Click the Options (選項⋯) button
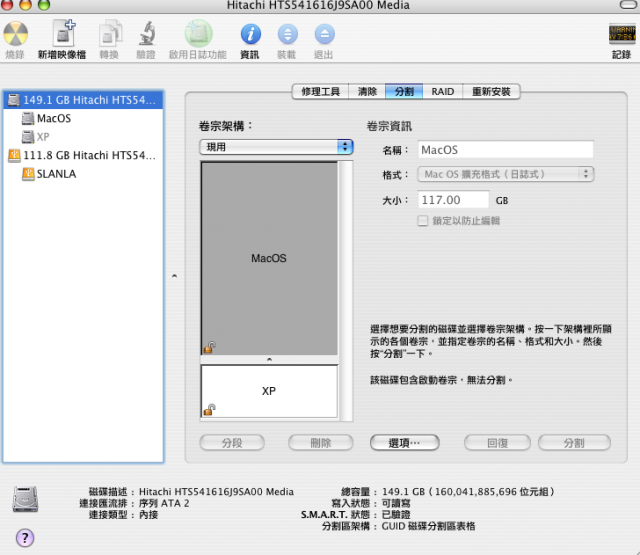This screenshot has width=640, height=555. coord(405,442)
